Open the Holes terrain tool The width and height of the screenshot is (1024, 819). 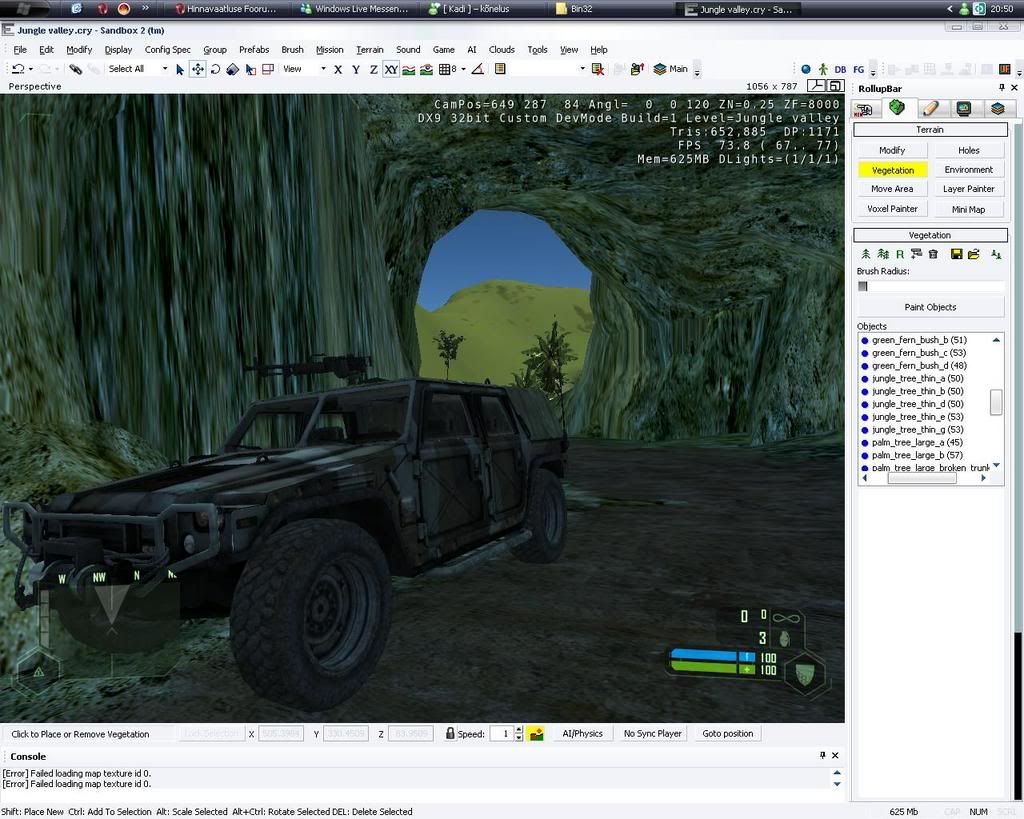968,150
